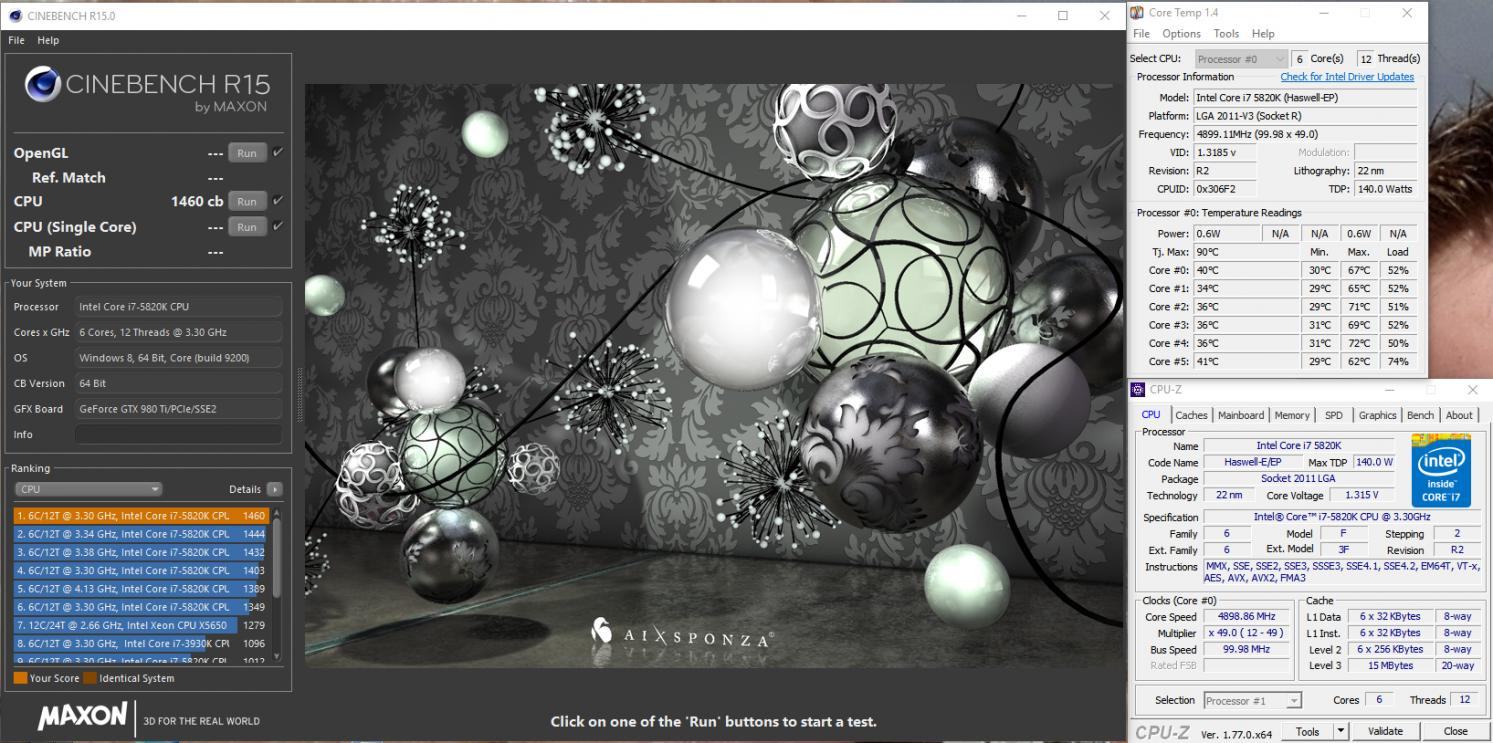The width and height of the screenshot is (1493, 743).
Task: Switch to CPU-Z Caches tab
Action: point(1191,415)
